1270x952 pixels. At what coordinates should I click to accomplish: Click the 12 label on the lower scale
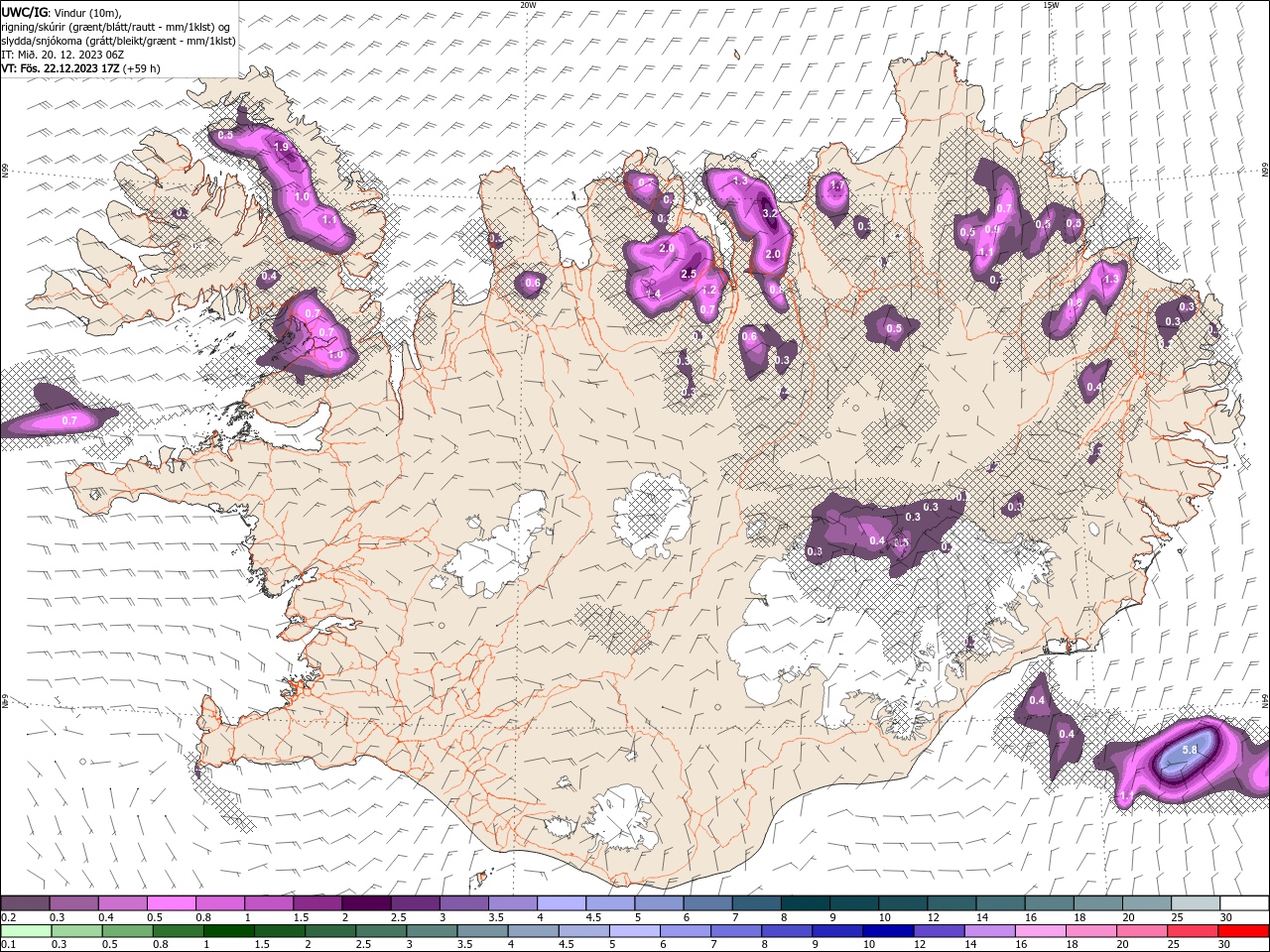(920, 945)
